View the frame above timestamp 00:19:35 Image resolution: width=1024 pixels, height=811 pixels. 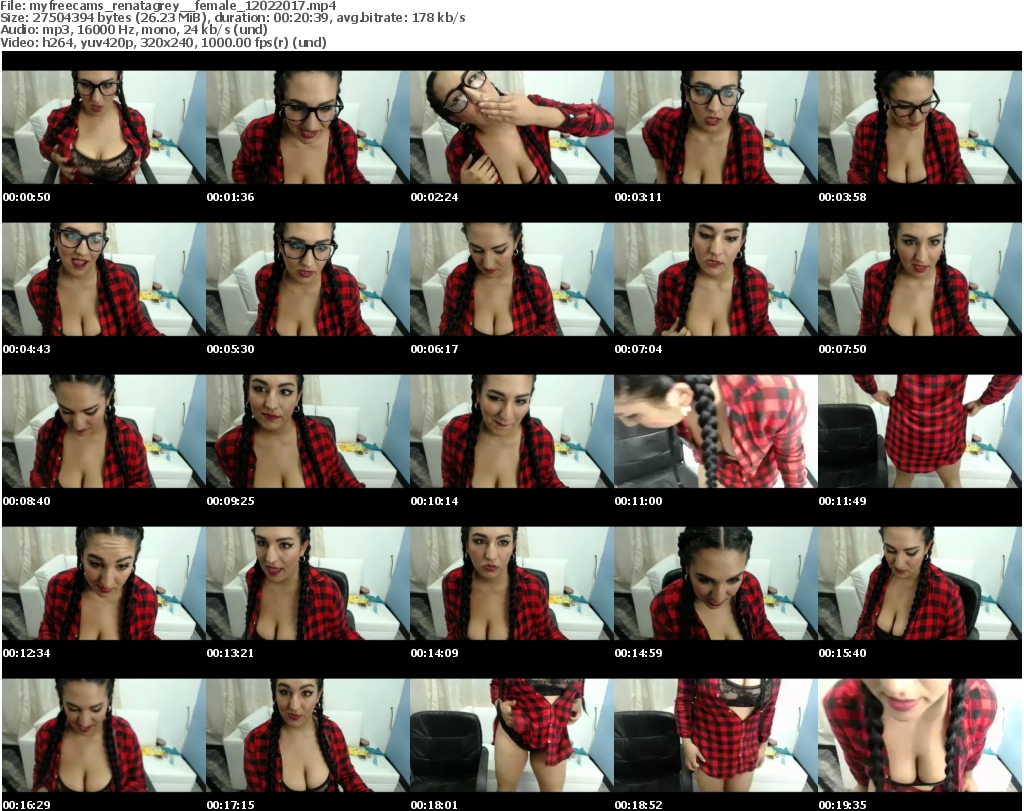[x=920, y=735]
